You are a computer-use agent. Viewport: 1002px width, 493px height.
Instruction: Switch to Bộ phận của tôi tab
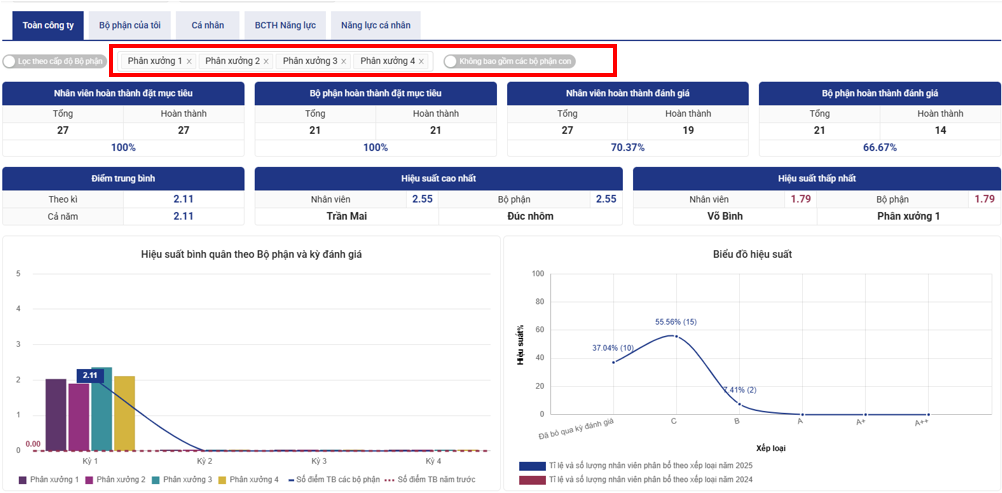click(x=130, y=24)
